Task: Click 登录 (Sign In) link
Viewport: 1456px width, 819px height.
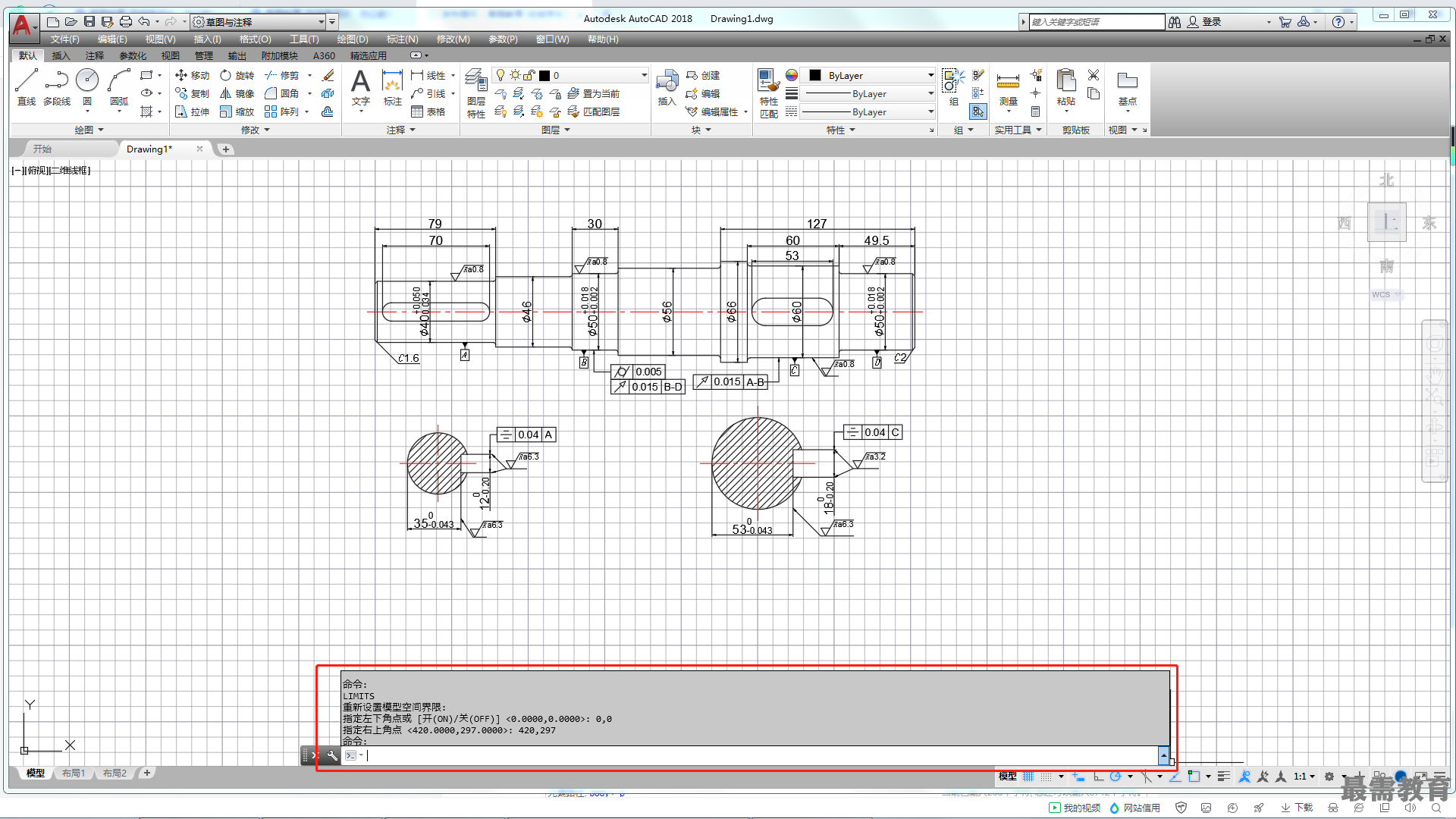Action: tap(1204, 22)
